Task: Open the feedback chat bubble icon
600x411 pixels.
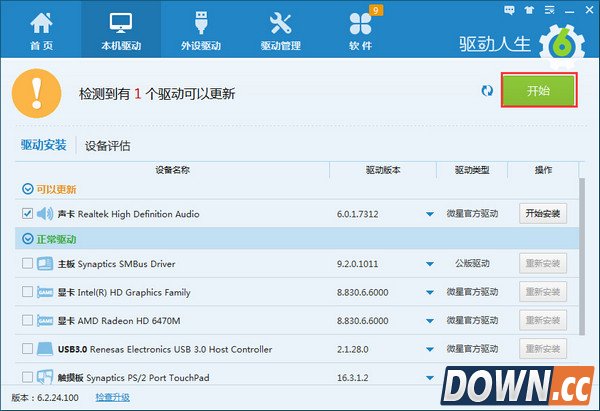Action: (x=509, y=10)
